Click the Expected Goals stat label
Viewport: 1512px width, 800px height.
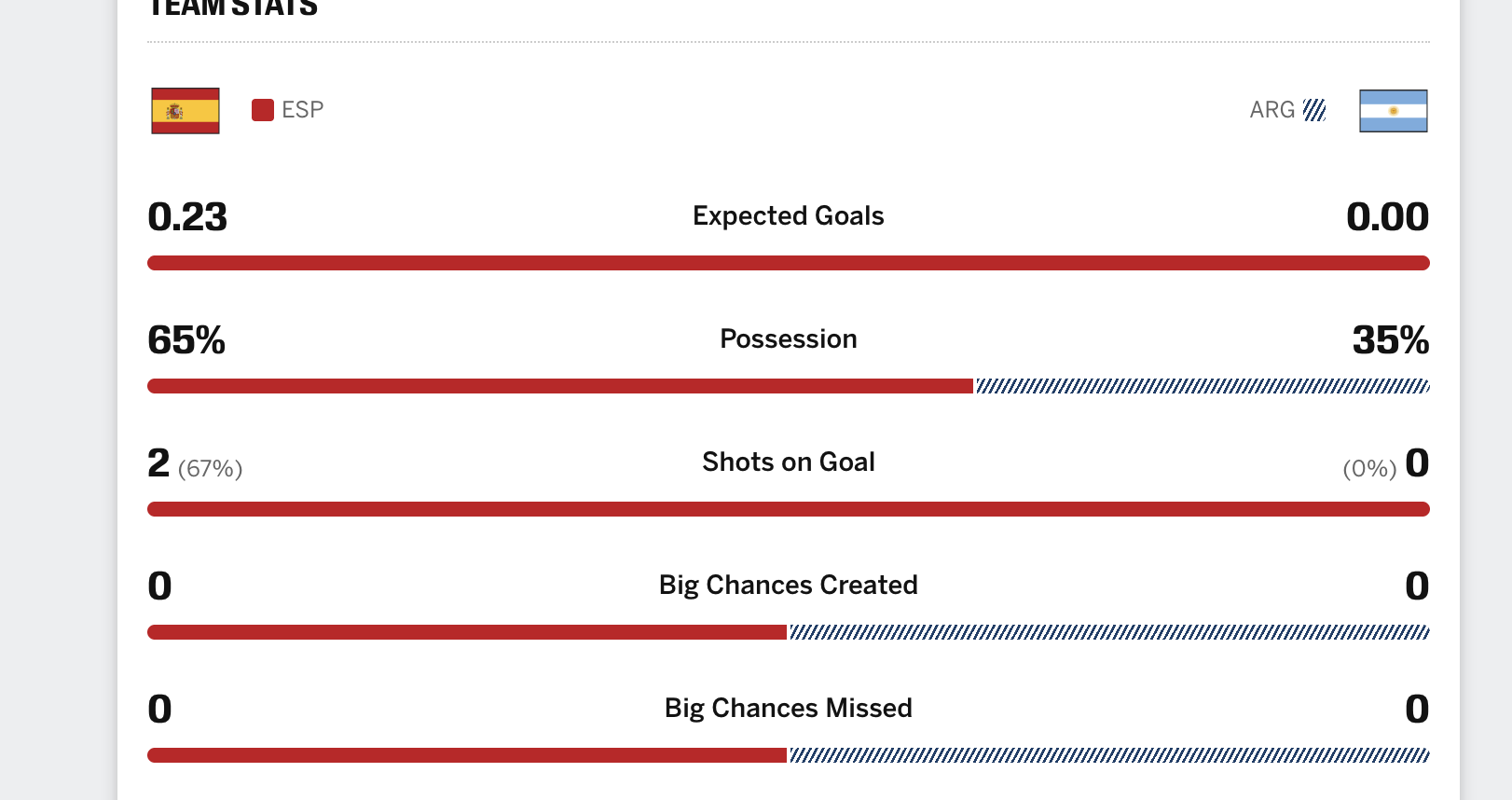789,215
